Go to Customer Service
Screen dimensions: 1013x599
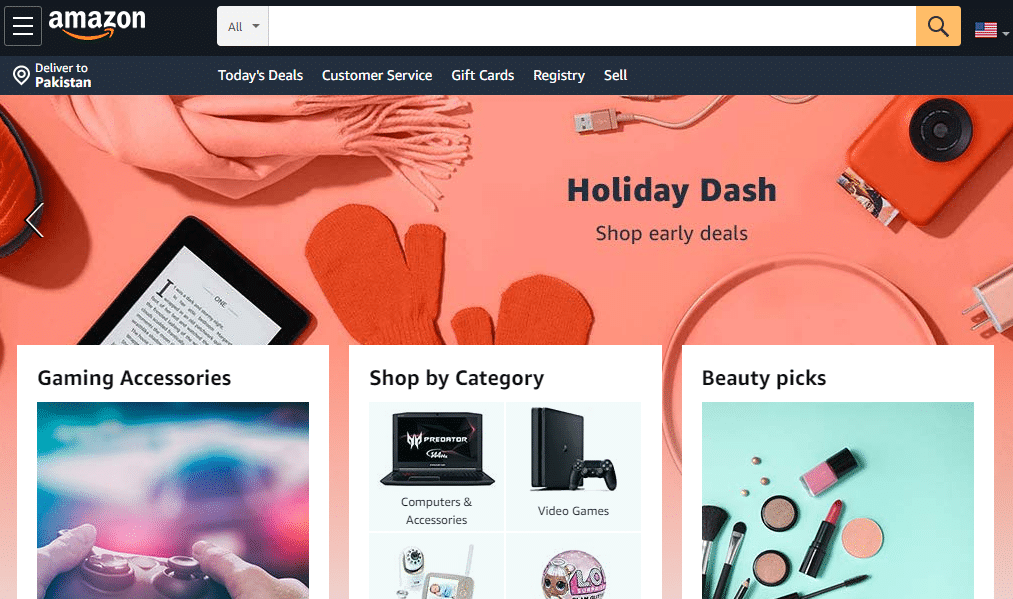pos(377,76)
